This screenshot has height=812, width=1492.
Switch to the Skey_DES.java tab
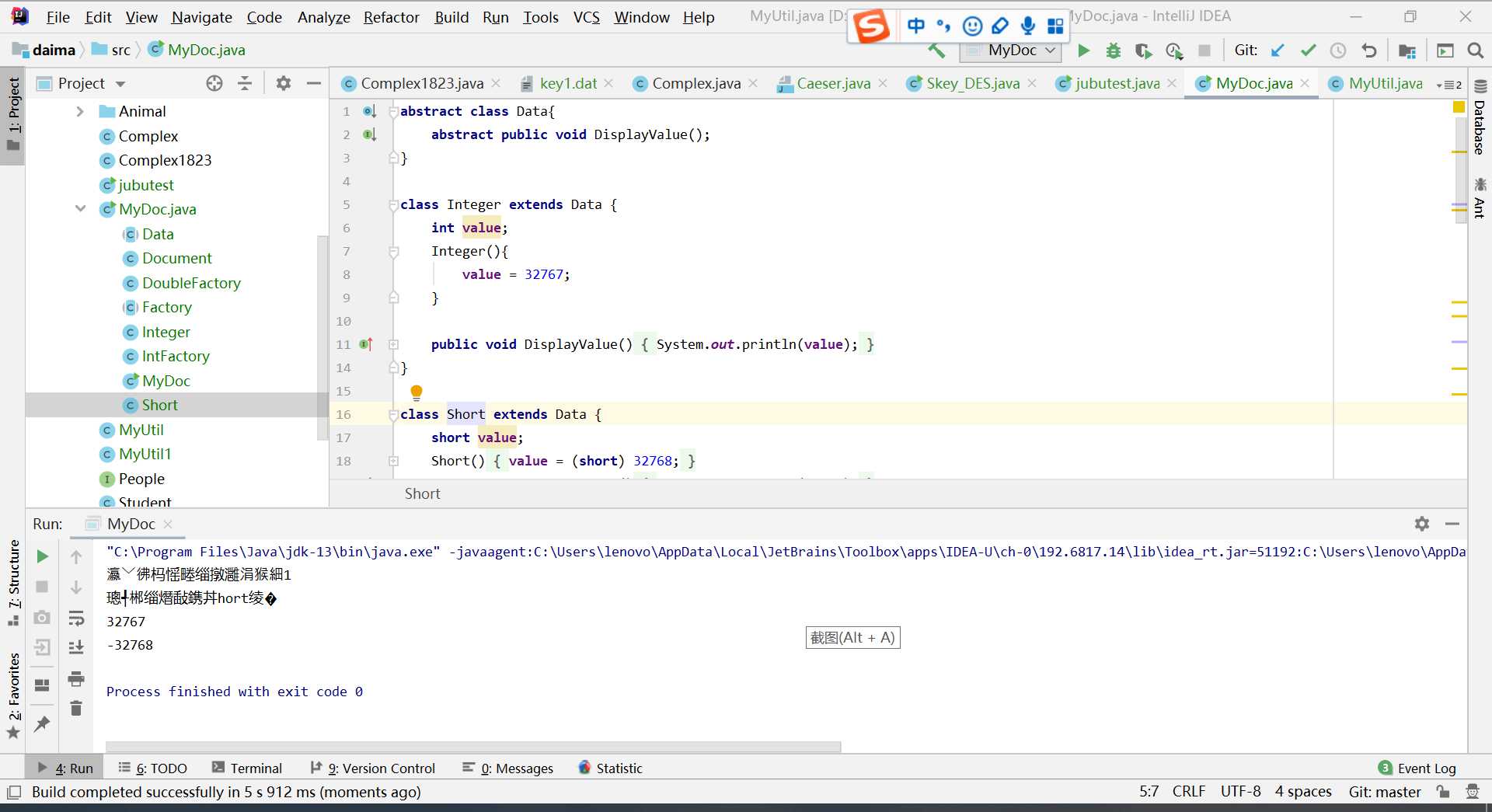972,83
